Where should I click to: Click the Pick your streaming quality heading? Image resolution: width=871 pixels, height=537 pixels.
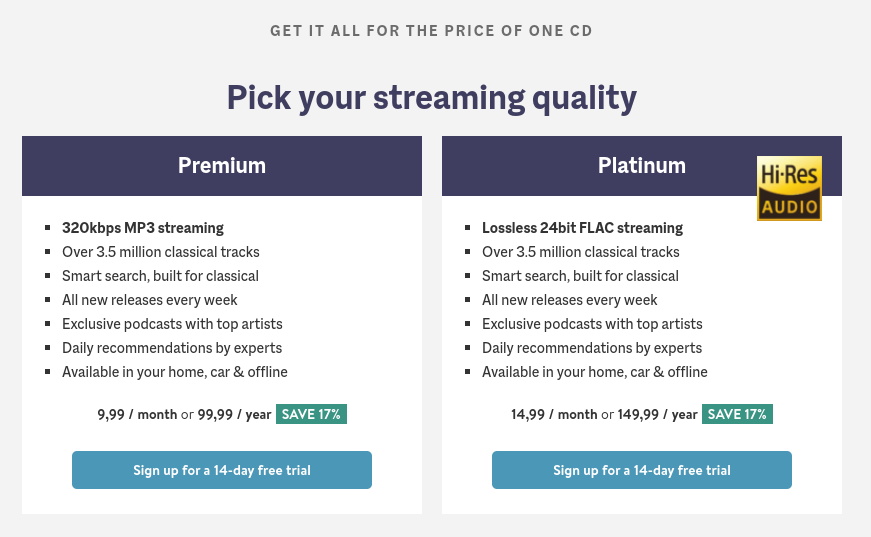(432, 98)
